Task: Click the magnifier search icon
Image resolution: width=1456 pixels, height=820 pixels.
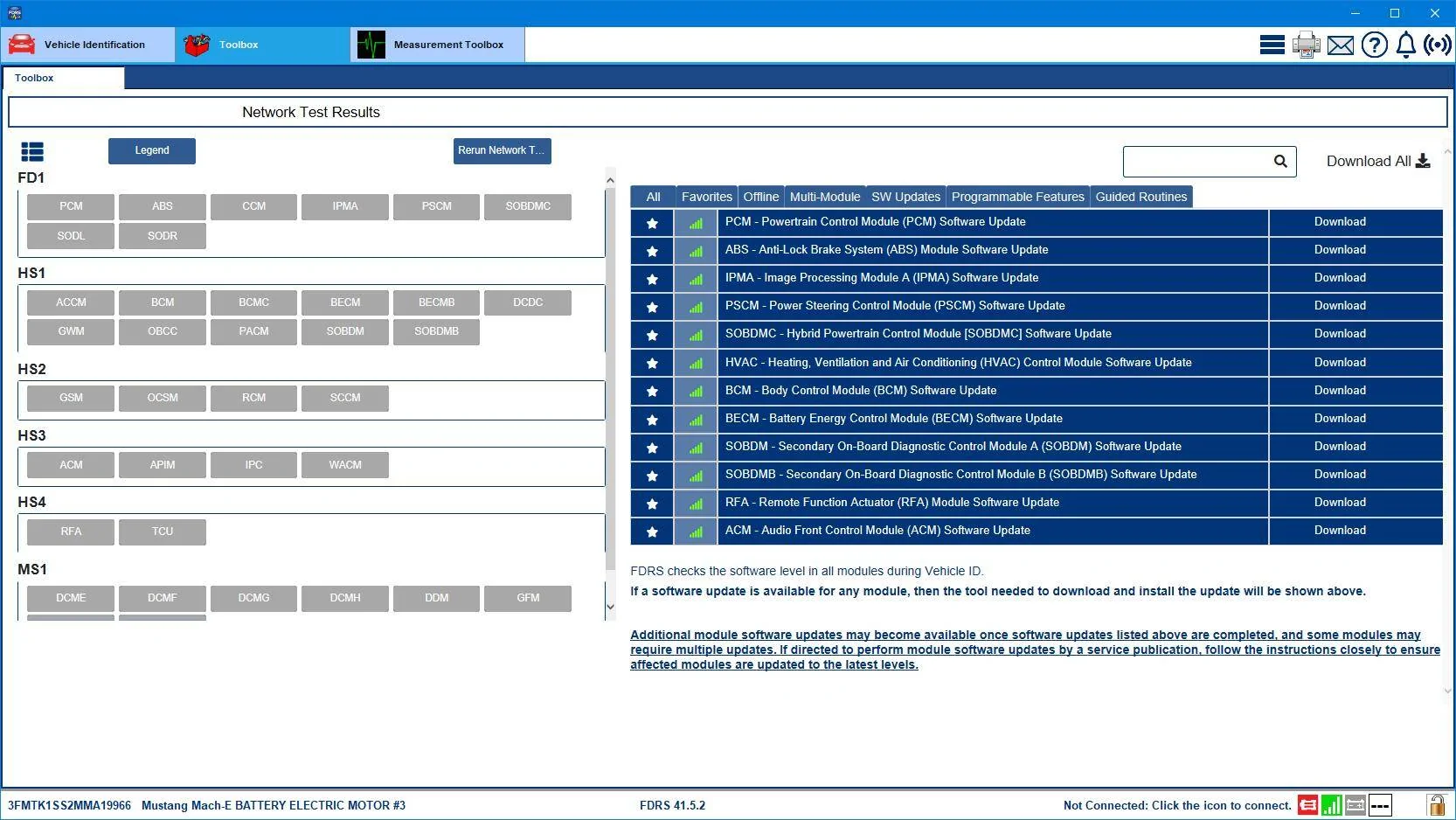Action: 1280,161
